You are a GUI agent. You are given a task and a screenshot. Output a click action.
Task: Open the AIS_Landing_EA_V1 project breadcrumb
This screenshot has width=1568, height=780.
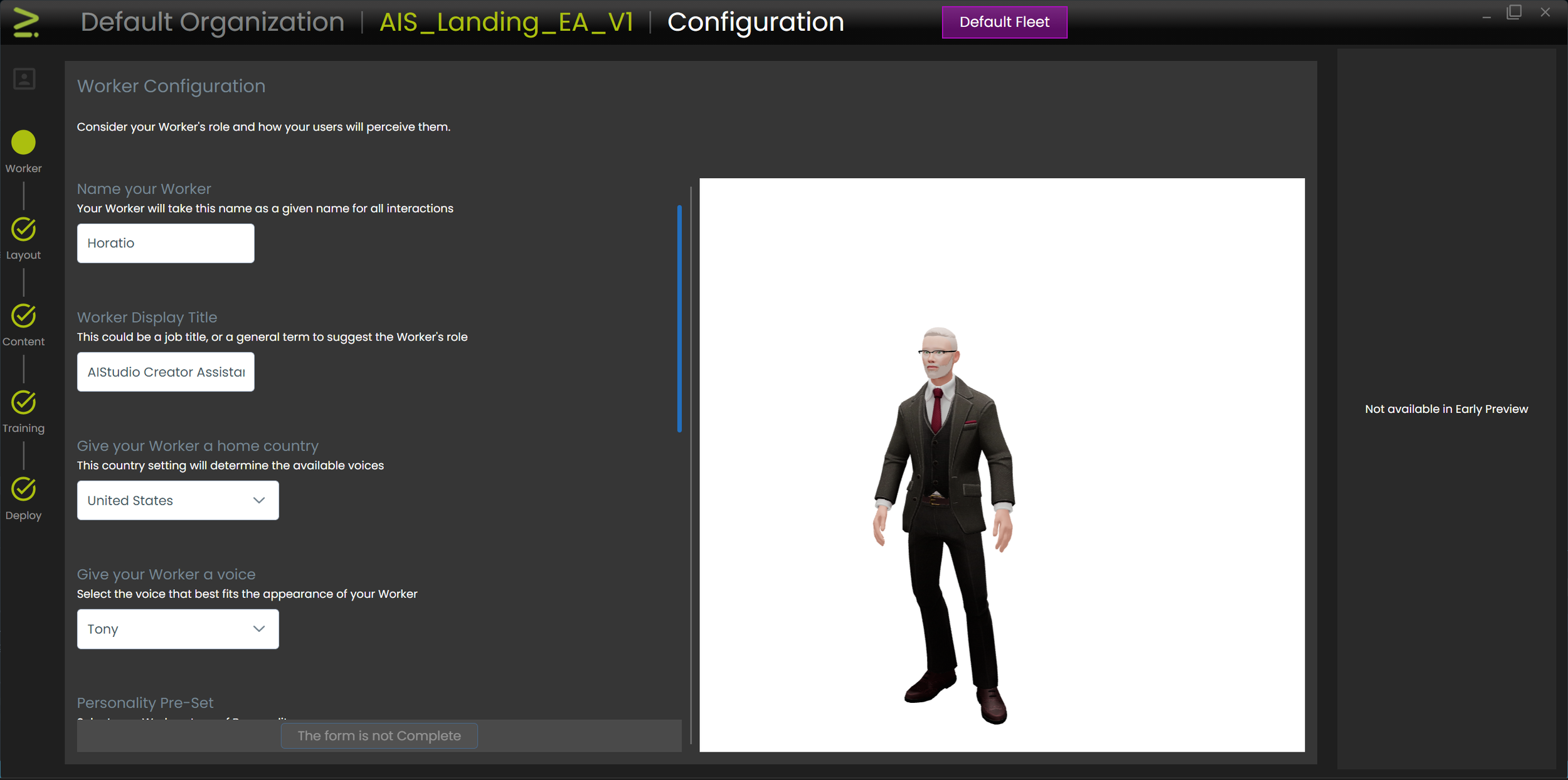tap(506, 22)
